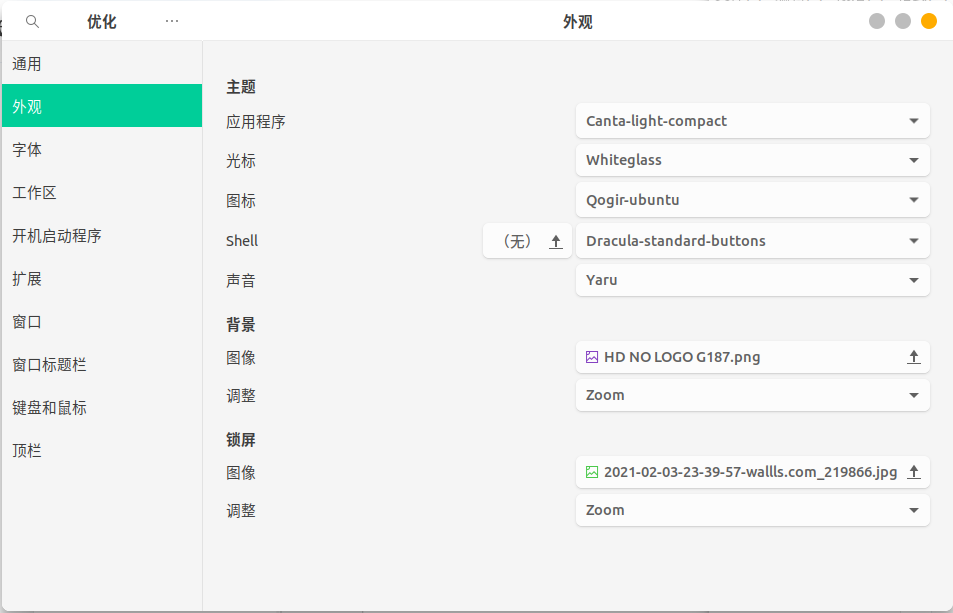This screenshot has height=613, width=953.
Task: Select the 顶栏 sidebar item
Action: coord(100,450)
